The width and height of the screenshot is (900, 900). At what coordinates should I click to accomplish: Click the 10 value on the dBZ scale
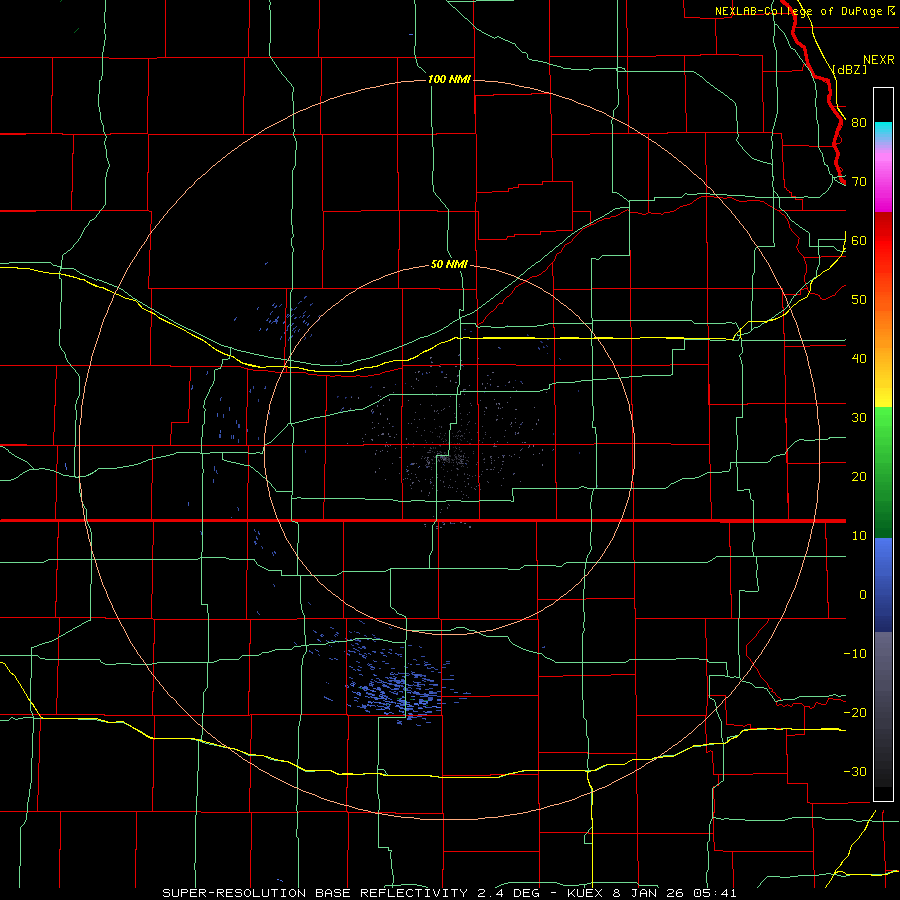[859, 536]
